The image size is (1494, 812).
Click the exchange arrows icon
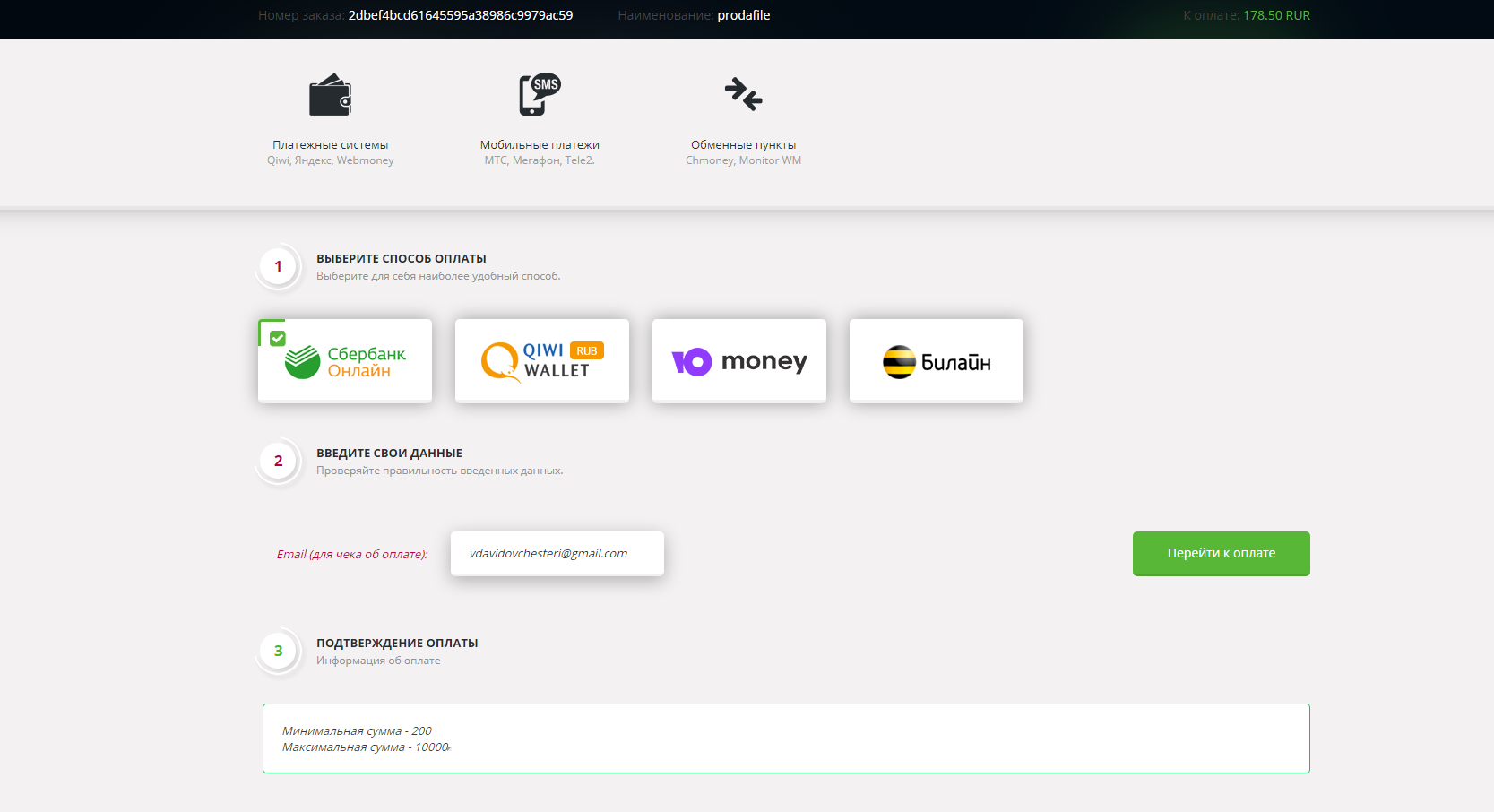click(743, 93)
